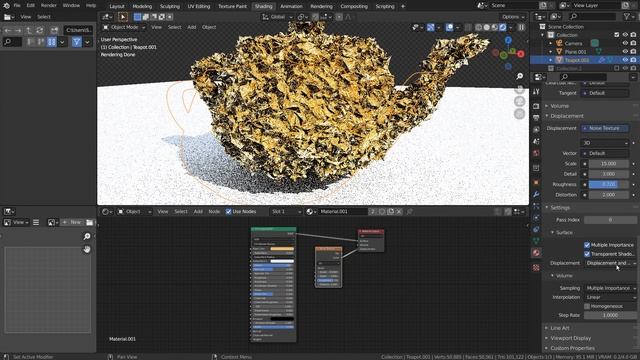Screen dimensions: 640x360
Task: Toggle Transparent Shadows checkbox
Action: coord(587,254)
